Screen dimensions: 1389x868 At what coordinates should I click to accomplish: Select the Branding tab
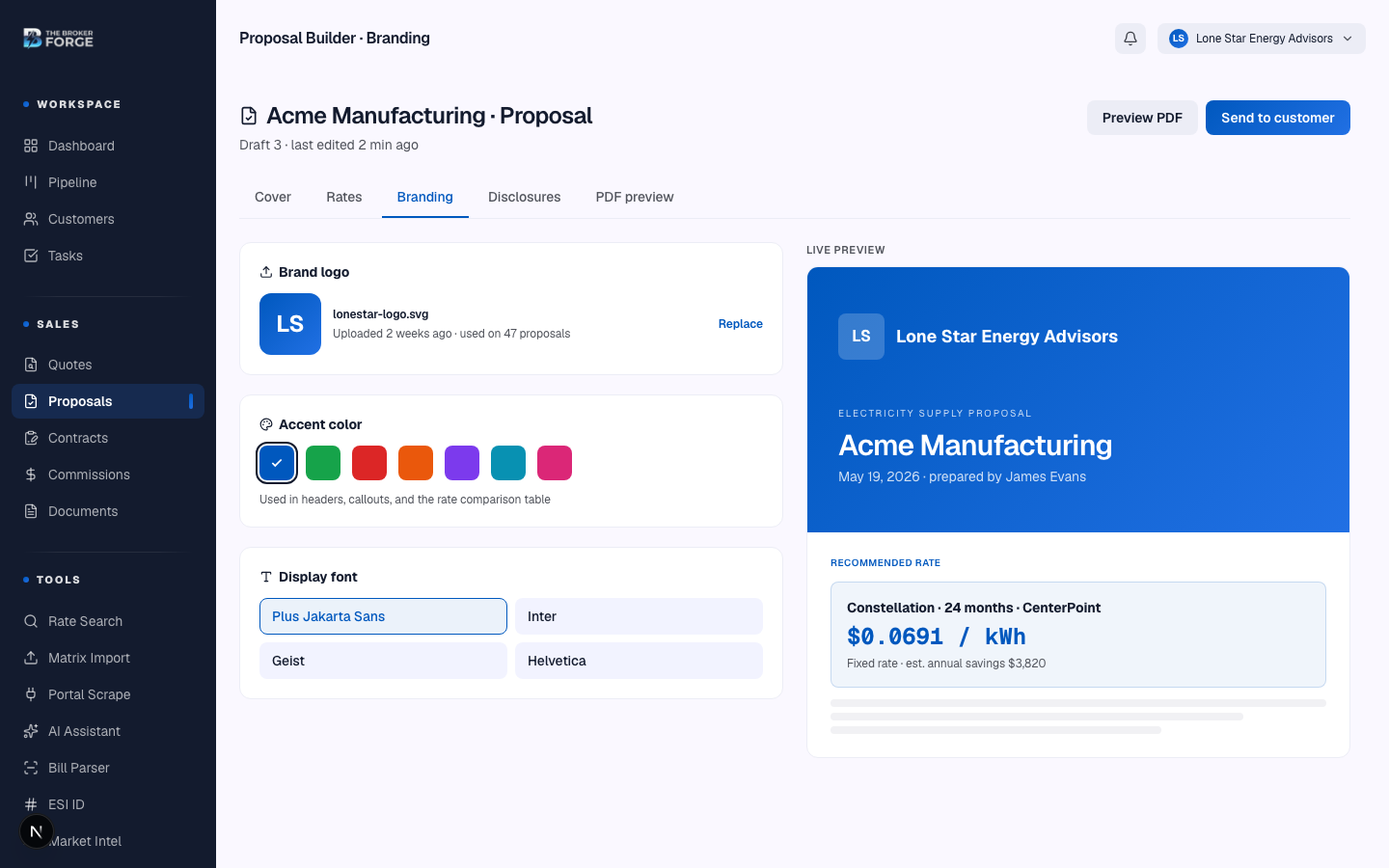pyautogui.click(x=425, y=197)
